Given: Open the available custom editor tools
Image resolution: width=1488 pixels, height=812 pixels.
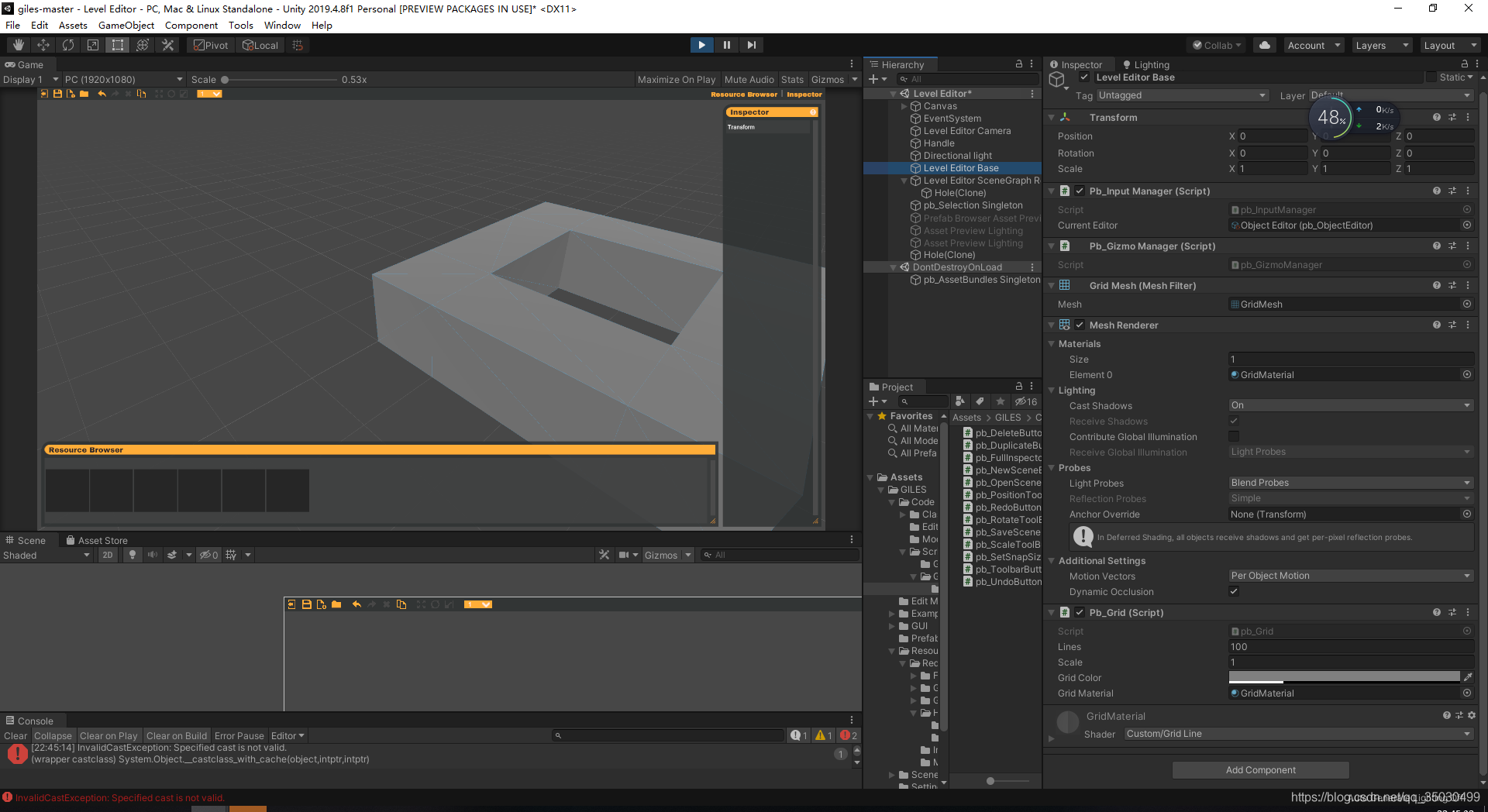Looking at the screenshot, I should (x=167, y=44).
